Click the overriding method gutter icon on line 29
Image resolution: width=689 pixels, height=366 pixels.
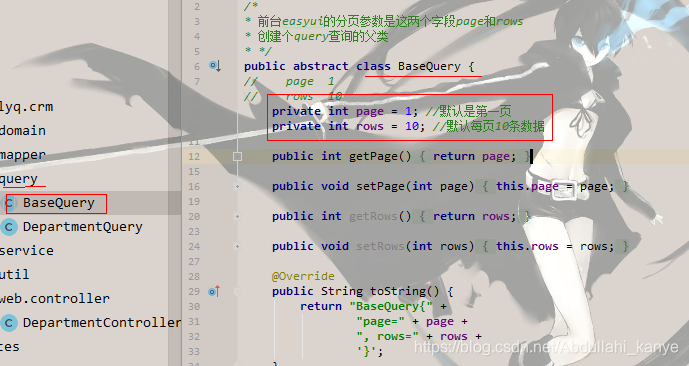(214, 291)
